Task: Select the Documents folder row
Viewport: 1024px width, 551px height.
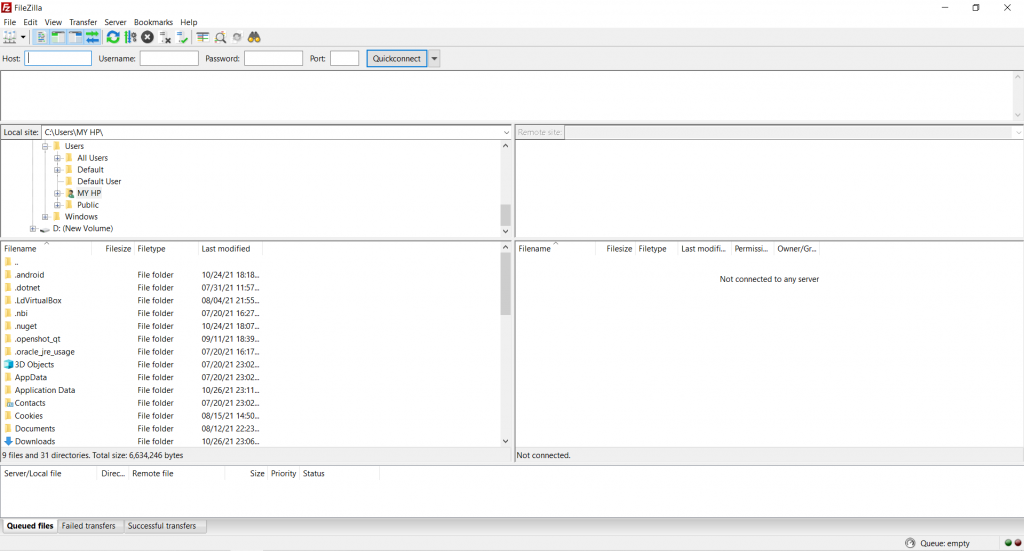Action: (133, 429)
